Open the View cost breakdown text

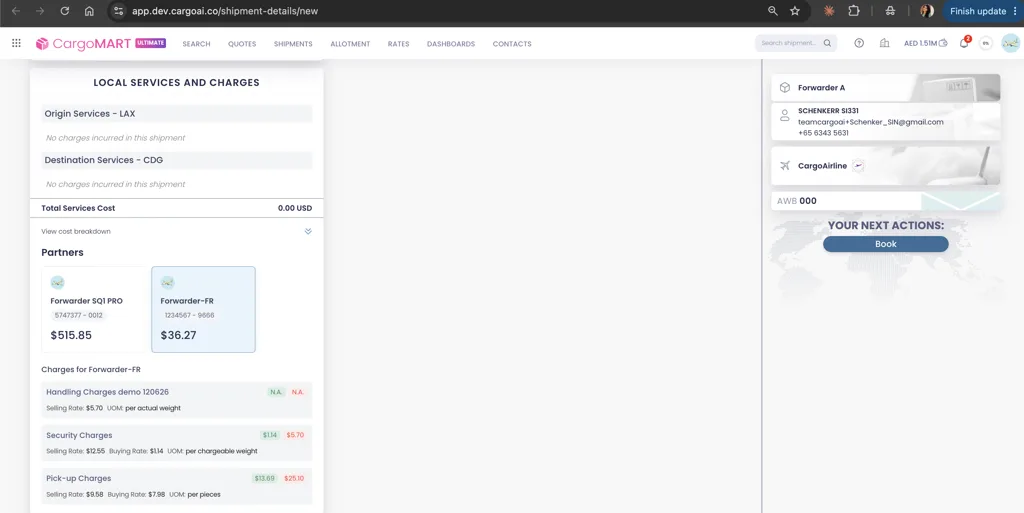[x=76, y=231]
